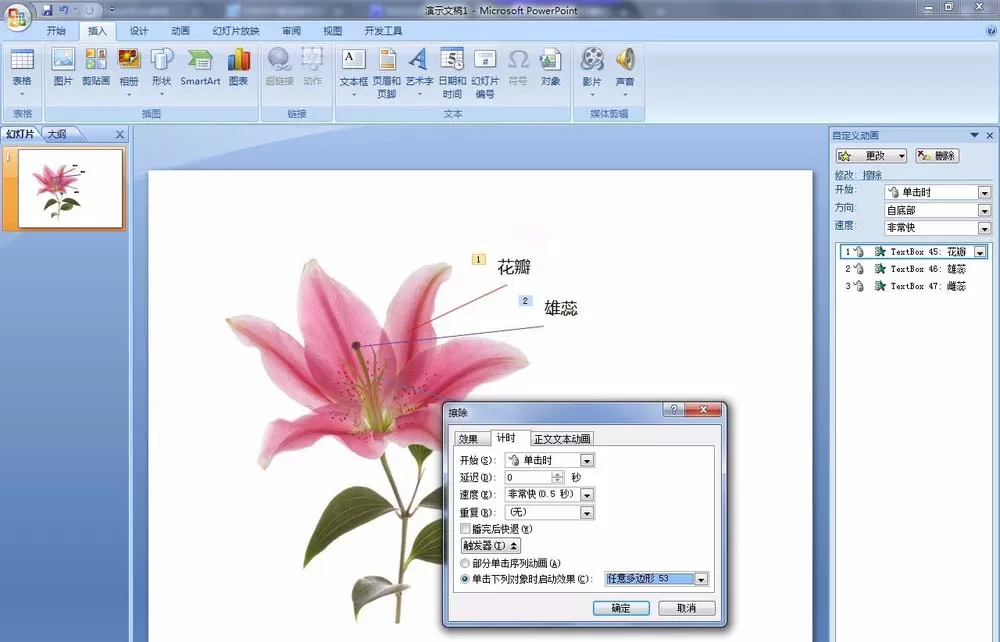
Task: Select animation item TextBox 46: 雄蕊
Action: [x=913, y=269]
